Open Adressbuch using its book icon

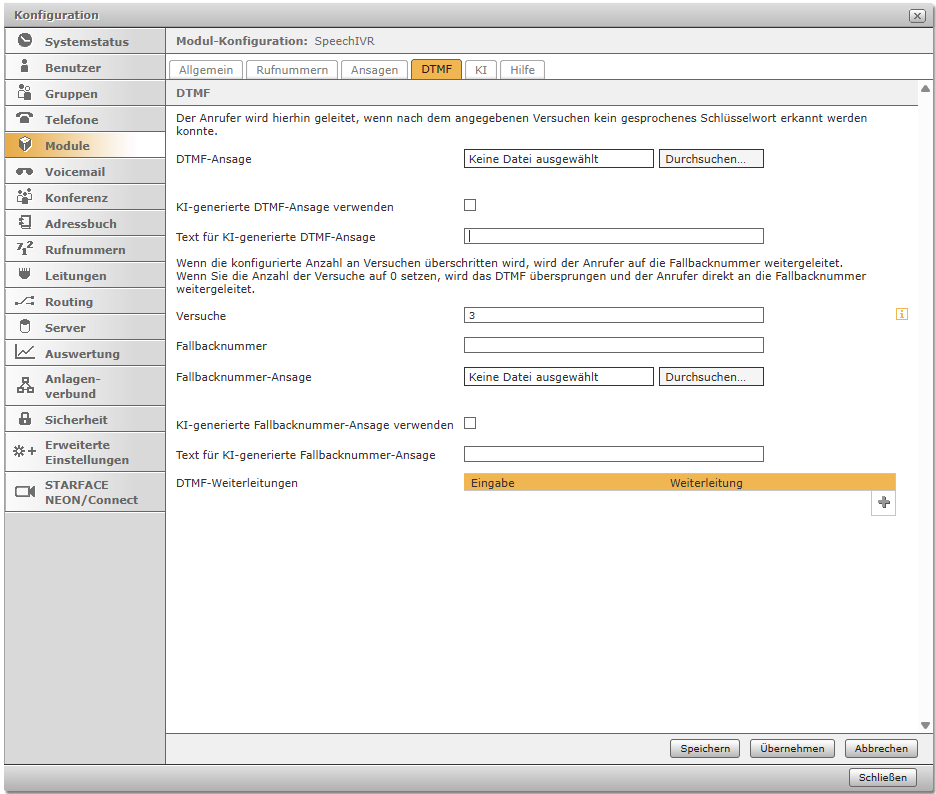[x=25, y=224]
